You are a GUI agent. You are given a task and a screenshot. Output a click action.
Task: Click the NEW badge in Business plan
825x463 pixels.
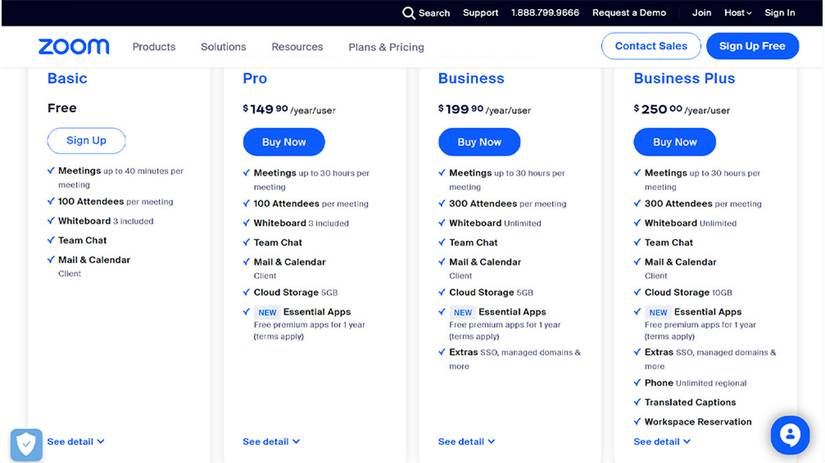coord(462,312)
